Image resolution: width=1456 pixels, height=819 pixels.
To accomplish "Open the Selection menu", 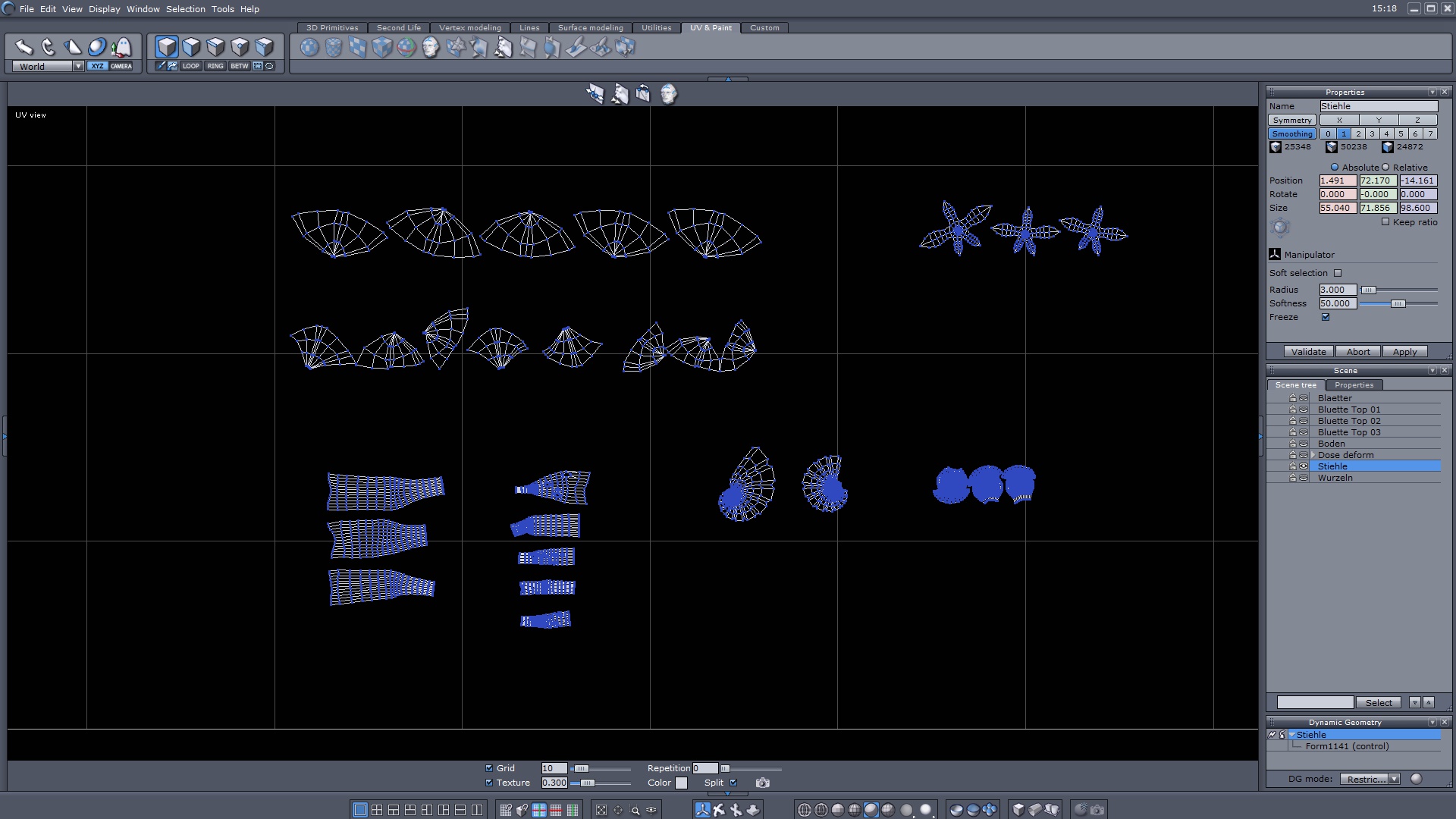I will point(186,9).
